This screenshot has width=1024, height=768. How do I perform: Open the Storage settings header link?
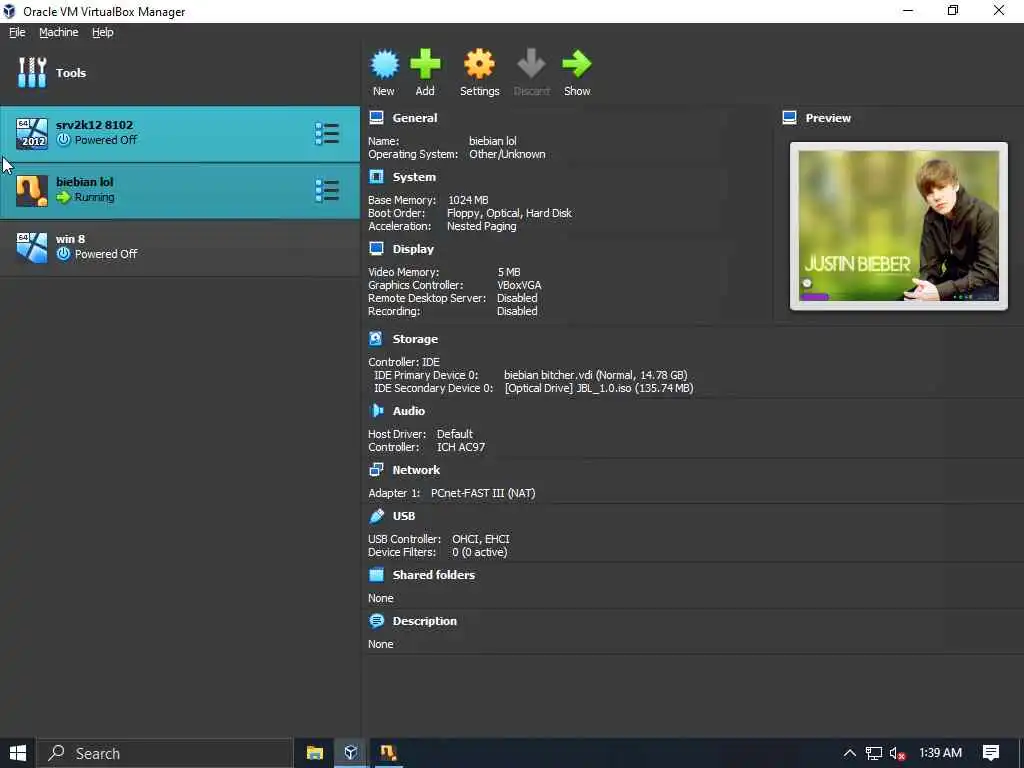tap(415, 339)
